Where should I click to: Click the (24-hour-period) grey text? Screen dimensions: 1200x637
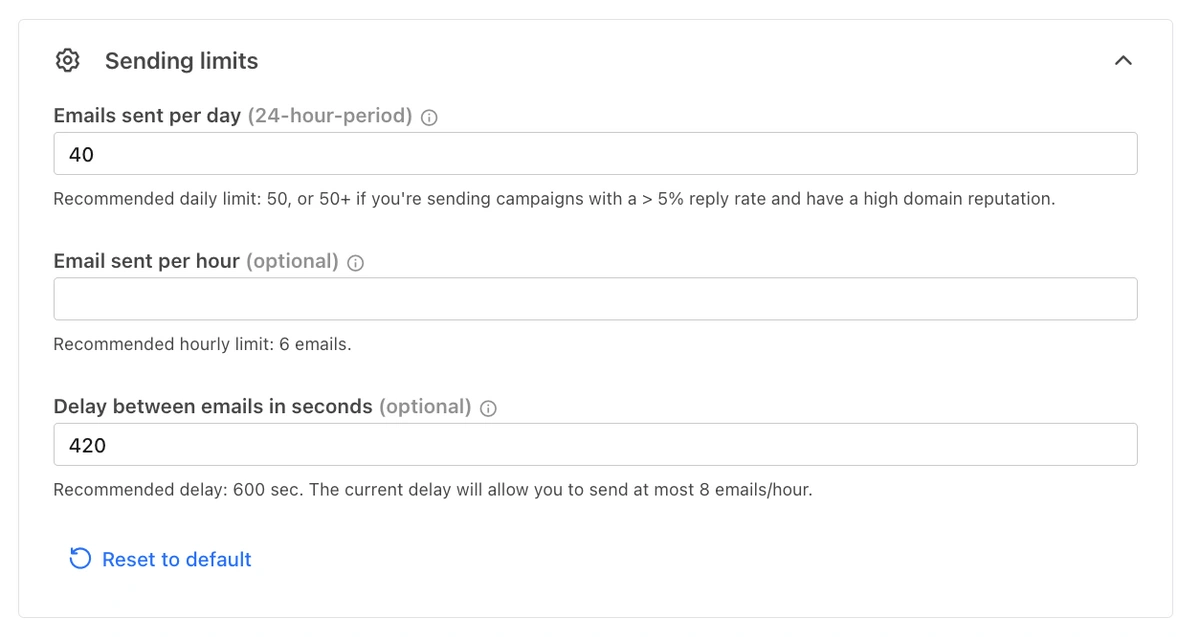(x=330, y=116)
